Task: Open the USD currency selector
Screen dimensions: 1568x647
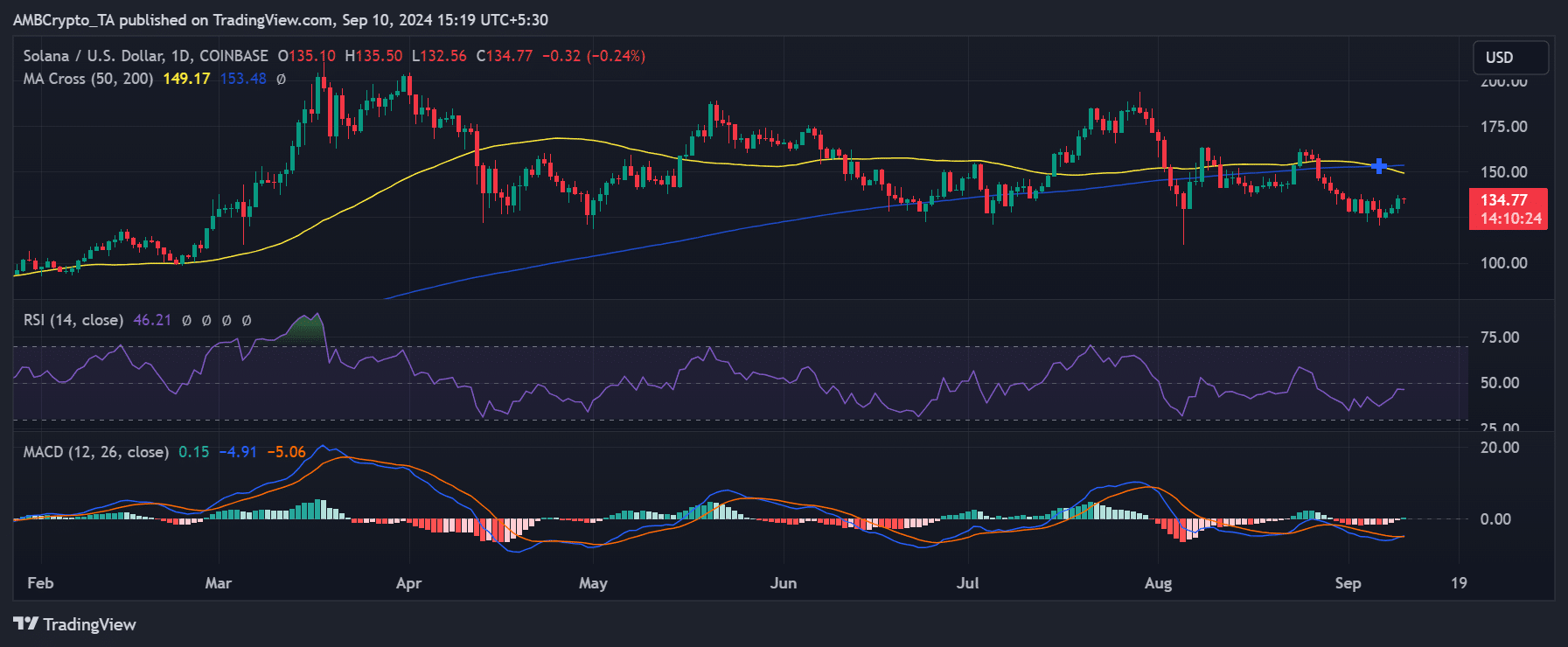Action: tap(1510, 58)
